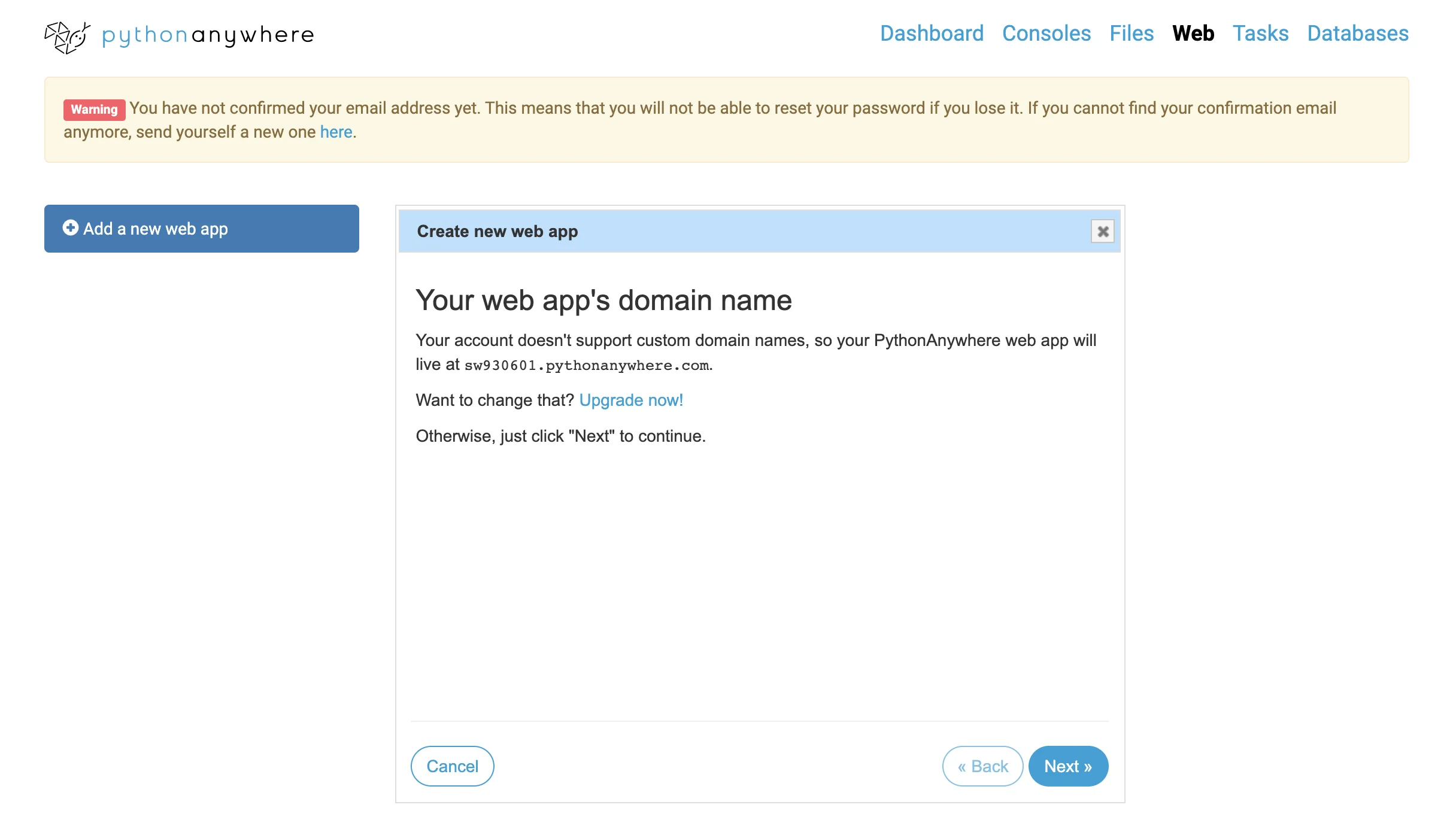
Task: Select the Web tab
Action: tap(1193, 34)
